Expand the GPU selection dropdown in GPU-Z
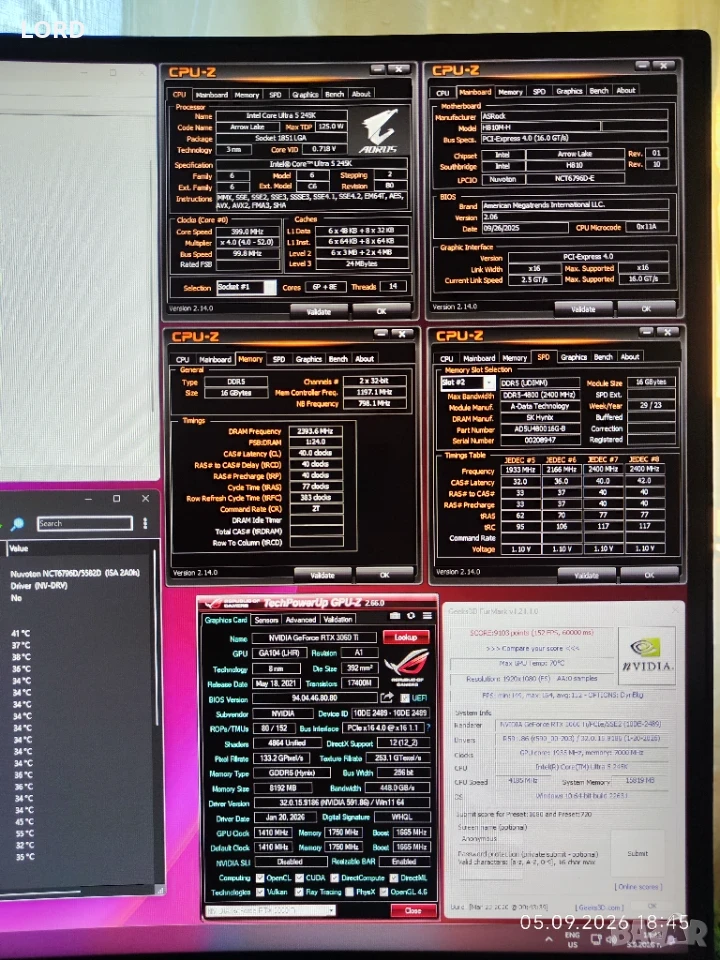This screenshot has width=720, height=960. tap(271, 910)
